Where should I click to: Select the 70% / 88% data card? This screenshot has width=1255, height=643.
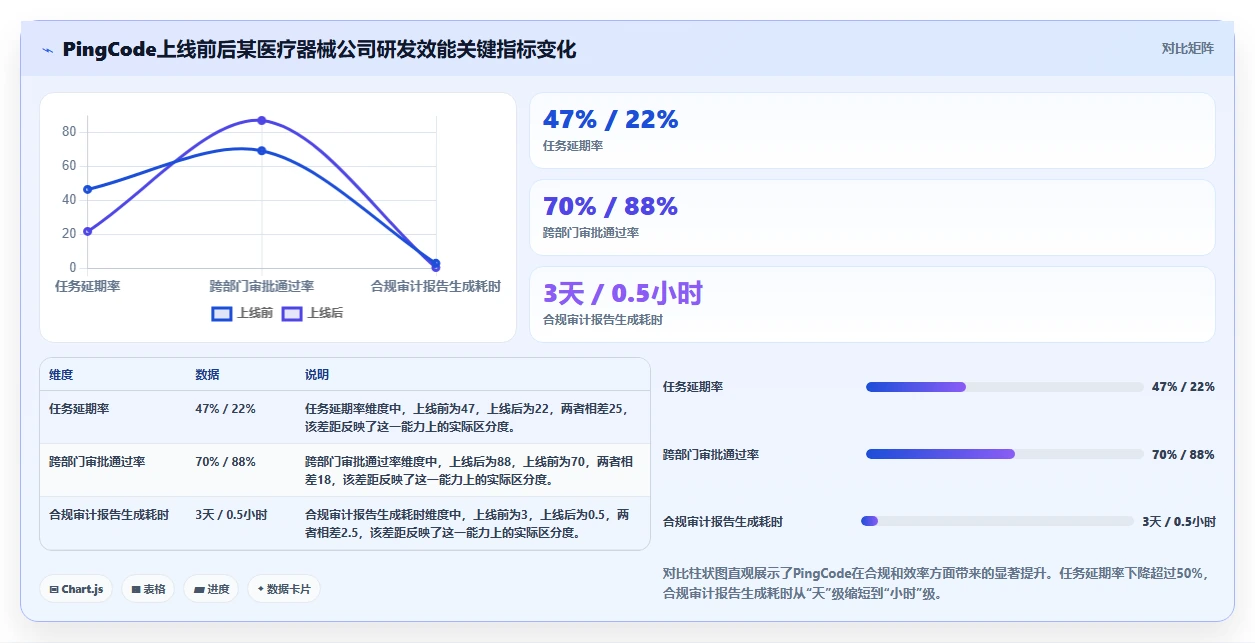pyautogui.click(x=872, y=217)
